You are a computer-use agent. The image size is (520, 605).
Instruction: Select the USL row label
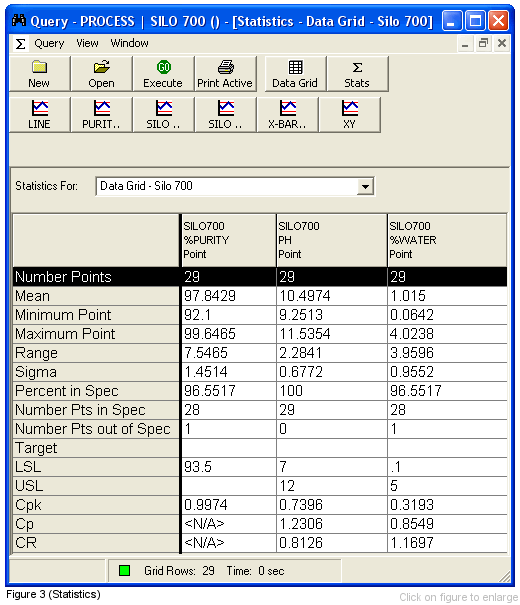(96, 486)
